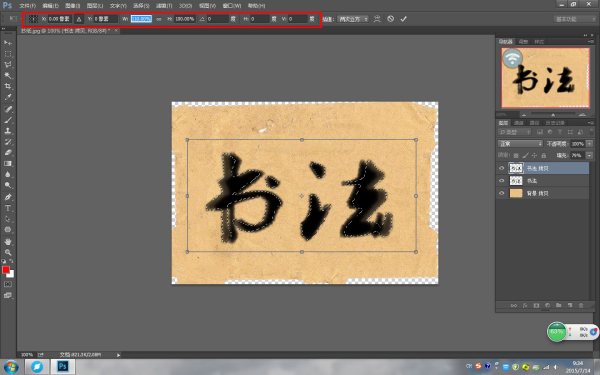Toggle relative positioning triangle for reference point
This screenshot has height=375, width=600.
79,19
